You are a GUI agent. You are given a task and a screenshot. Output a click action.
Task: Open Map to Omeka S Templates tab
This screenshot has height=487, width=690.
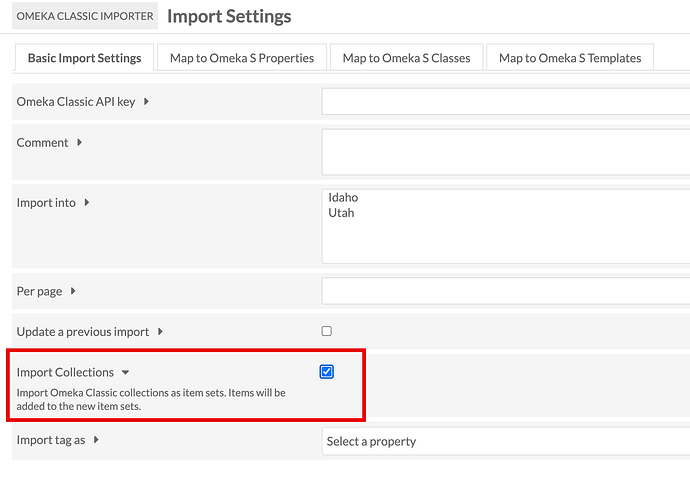point(570,58)
